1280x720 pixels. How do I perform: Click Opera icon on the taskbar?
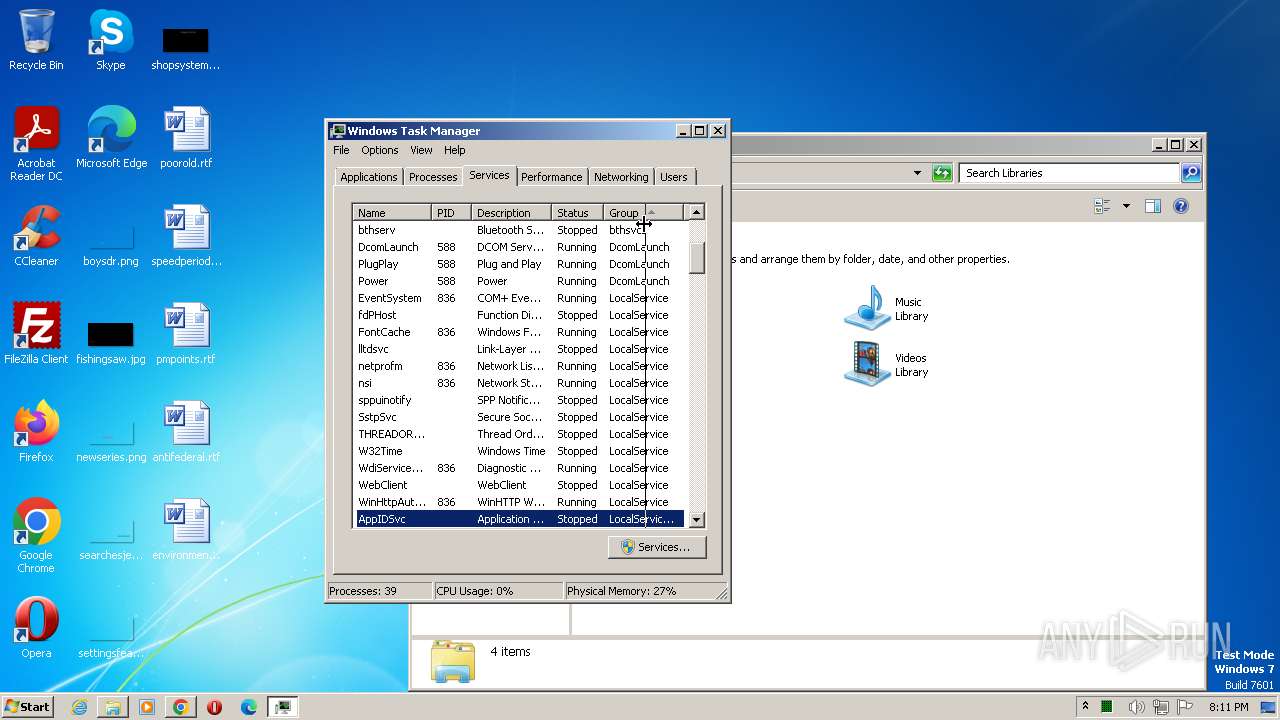[x=214, y=707]
